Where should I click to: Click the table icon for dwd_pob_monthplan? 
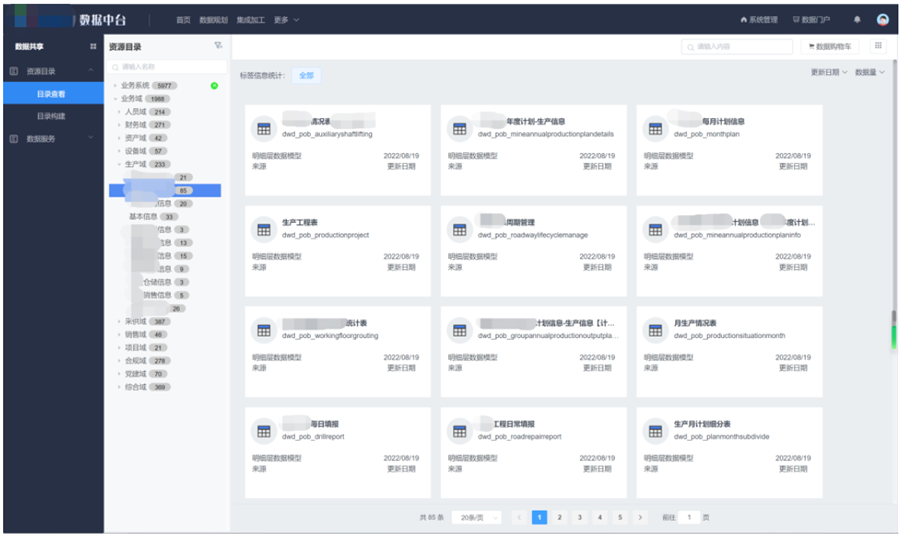point(655,129)
